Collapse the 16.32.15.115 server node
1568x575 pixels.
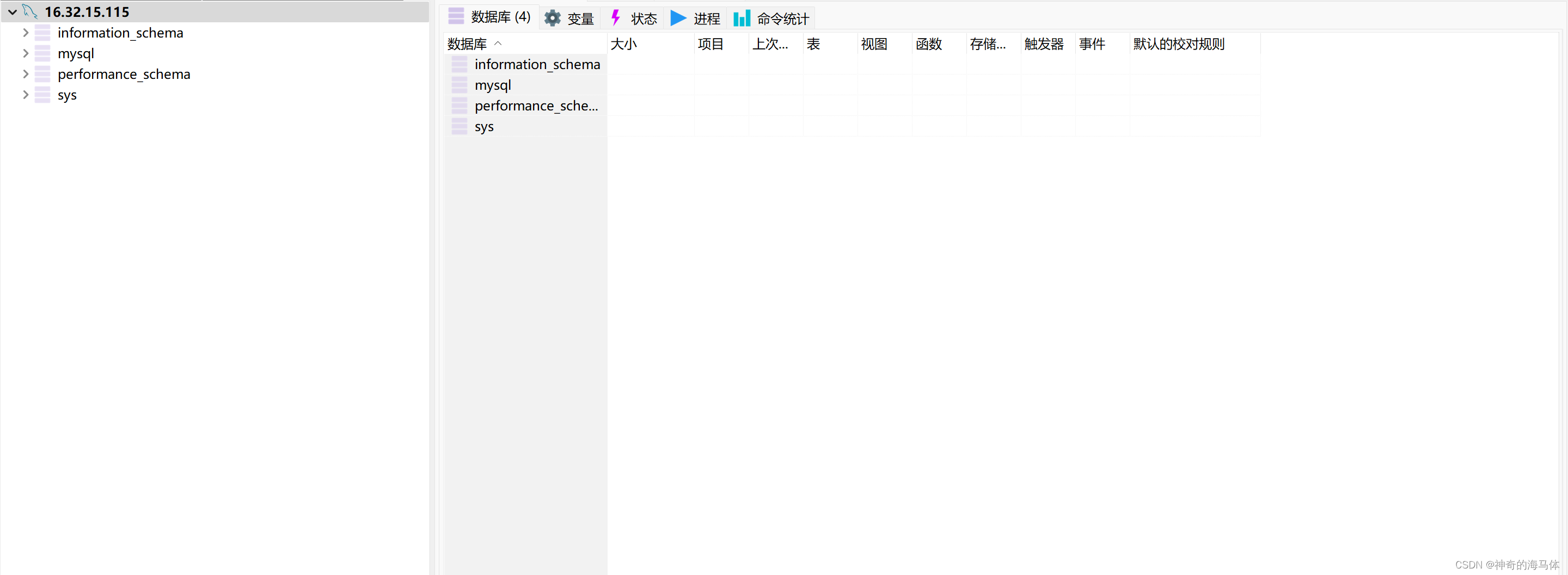(x=12, y=12)
